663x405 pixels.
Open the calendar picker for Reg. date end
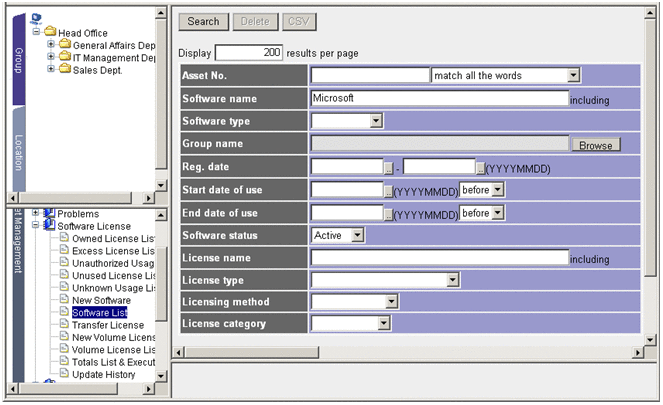(x=480, y=169)
